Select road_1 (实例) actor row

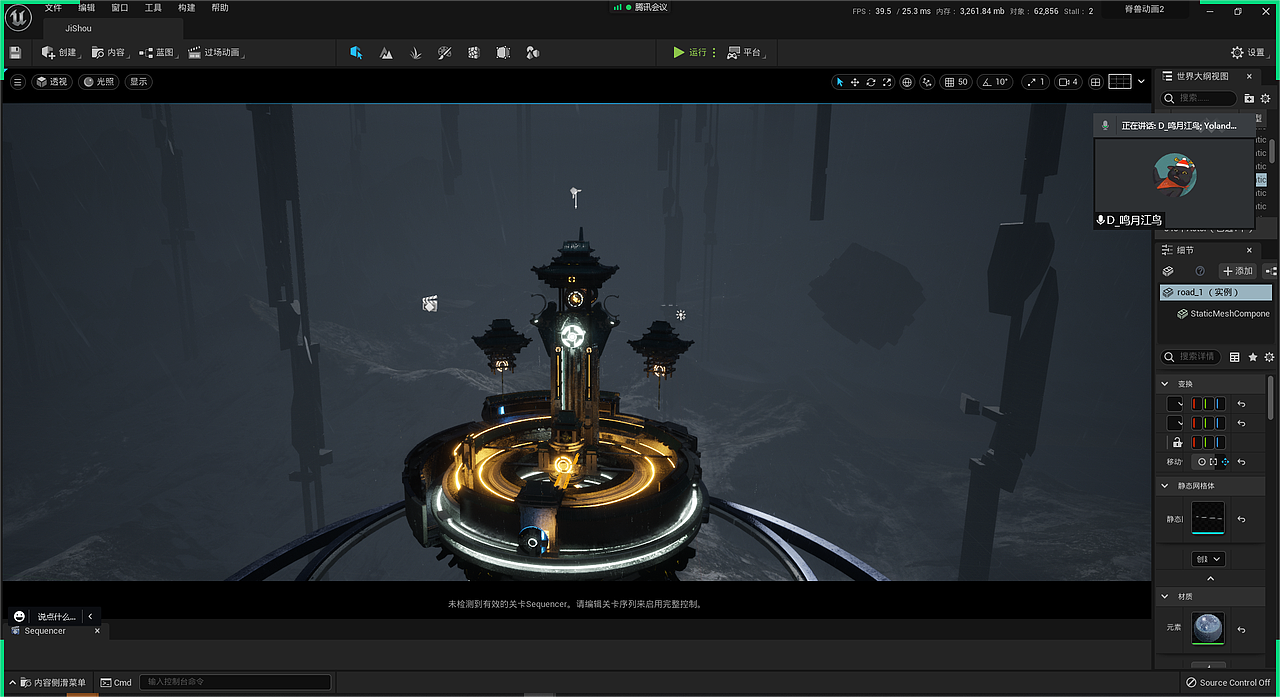(1216, 292)
